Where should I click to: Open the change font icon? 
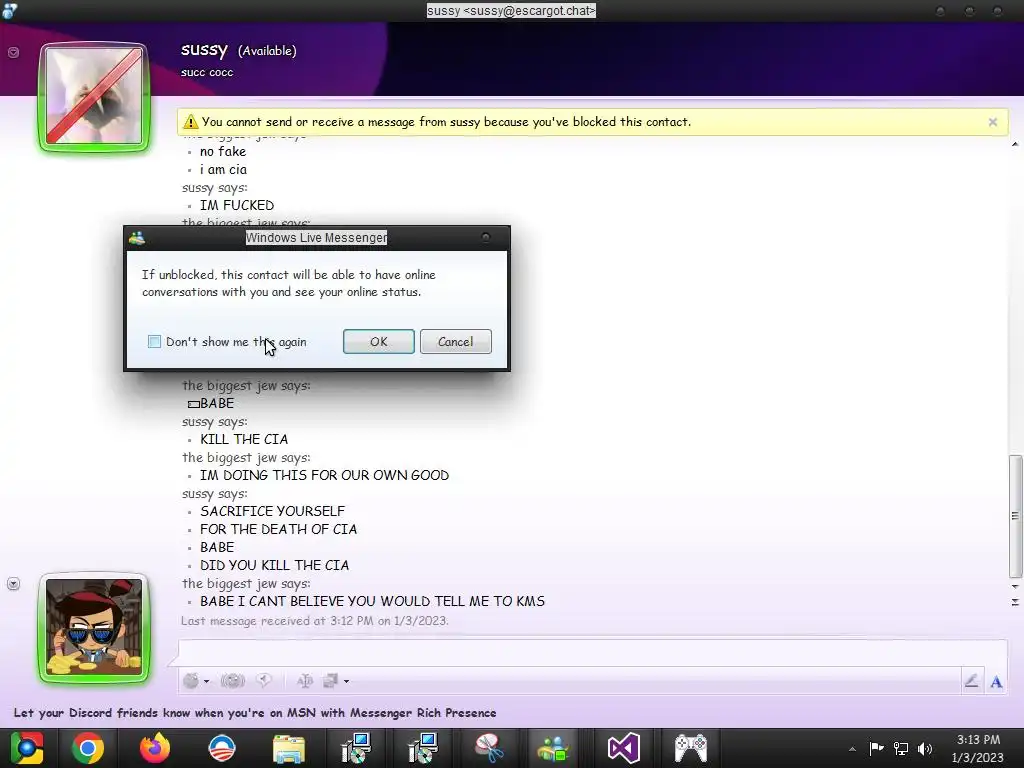304,681
